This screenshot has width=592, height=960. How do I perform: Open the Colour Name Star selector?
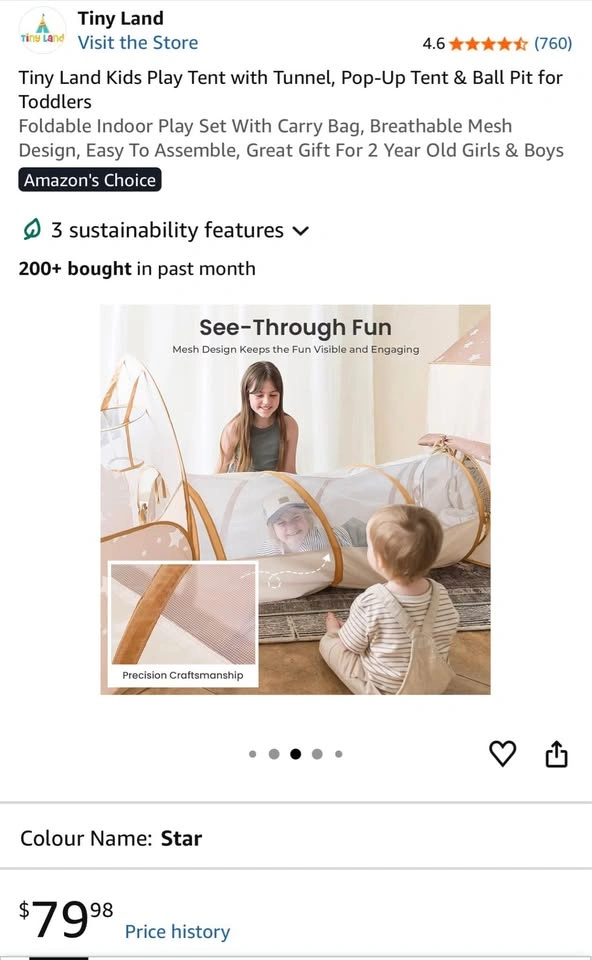[296, 838]
